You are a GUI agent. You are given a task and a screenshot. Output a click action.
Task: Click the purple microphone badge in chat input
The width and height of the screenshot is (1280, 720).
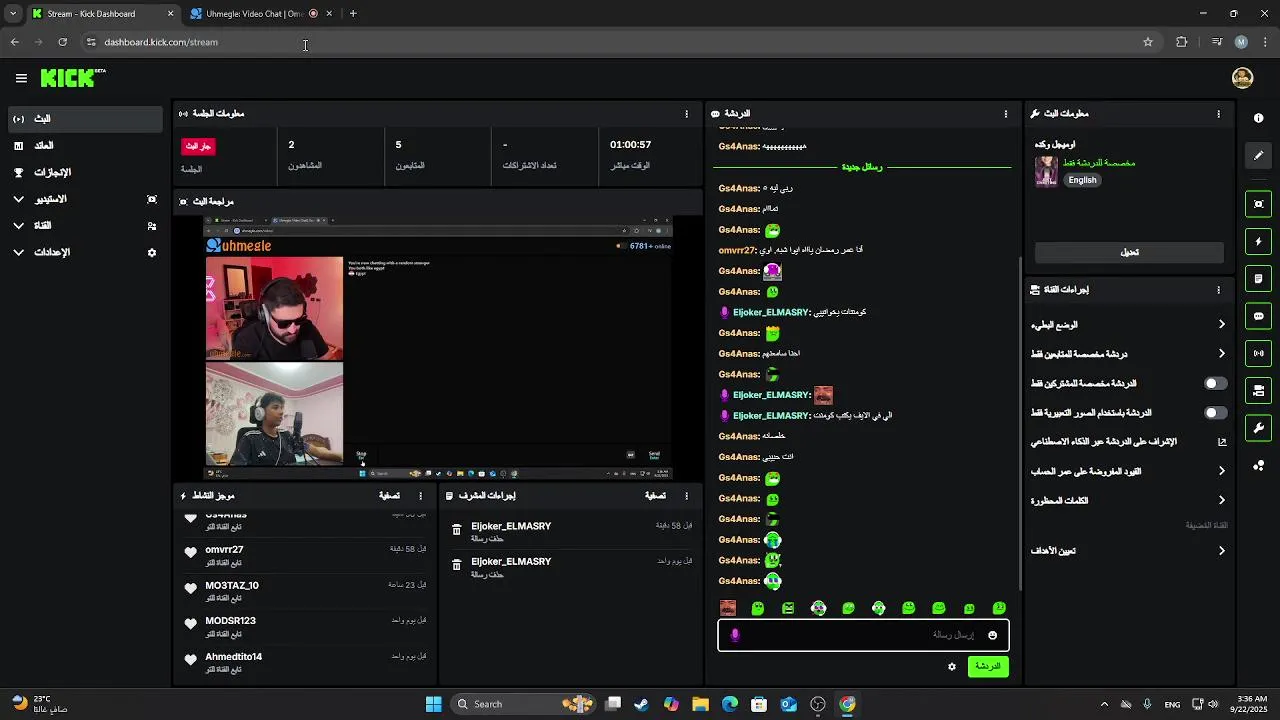[x=735, y=635]
